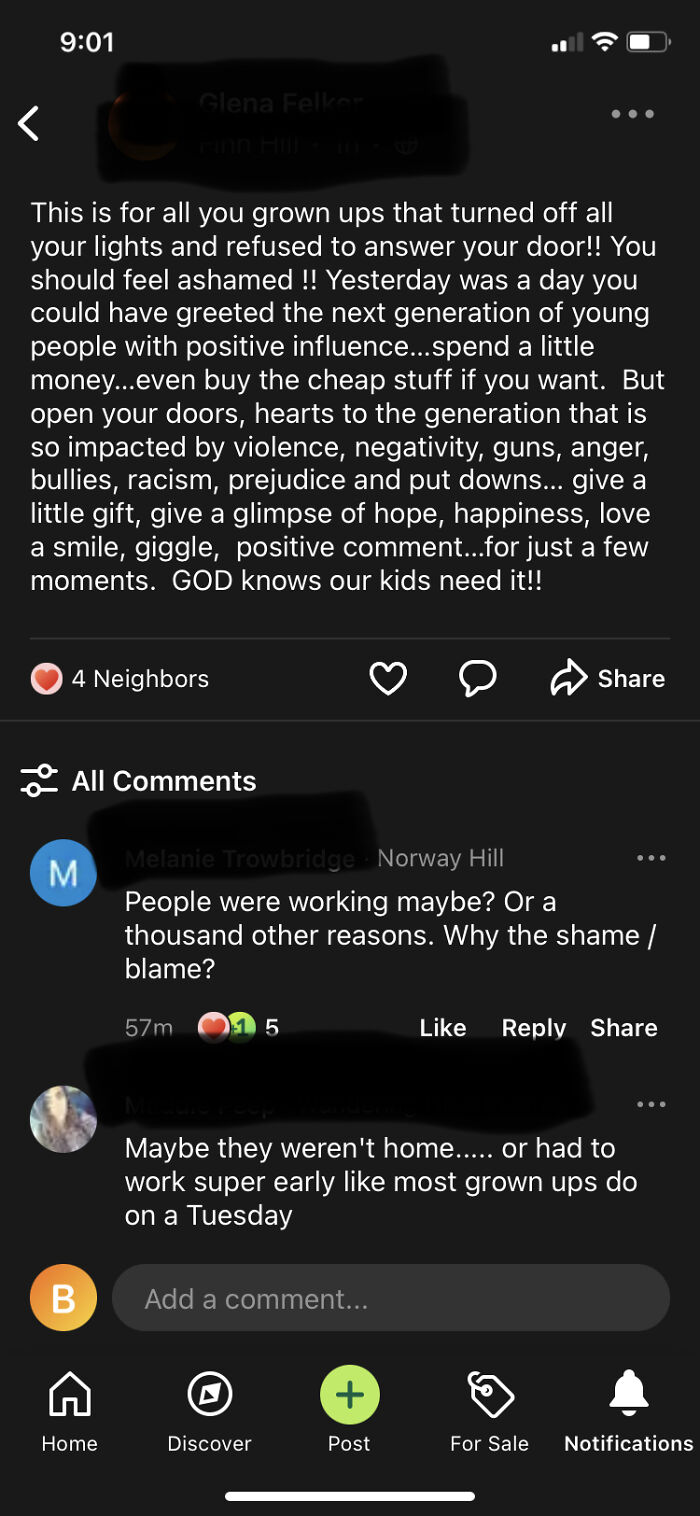This screenshot has width=700, height=1516.
Task: Tap Like on Melanie's comment
Action: (442, 1027)
